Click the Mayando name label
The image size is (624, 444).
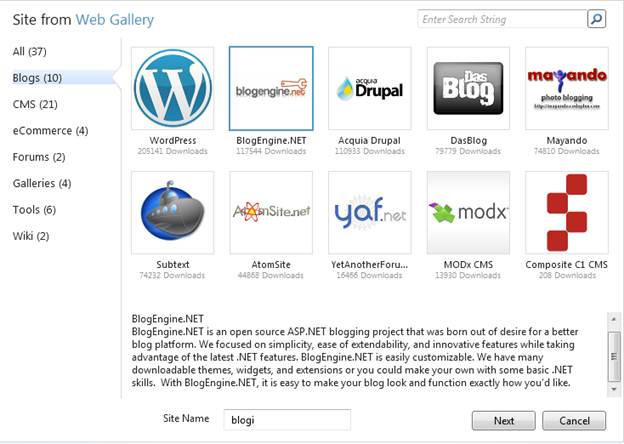tap(567, 140)
